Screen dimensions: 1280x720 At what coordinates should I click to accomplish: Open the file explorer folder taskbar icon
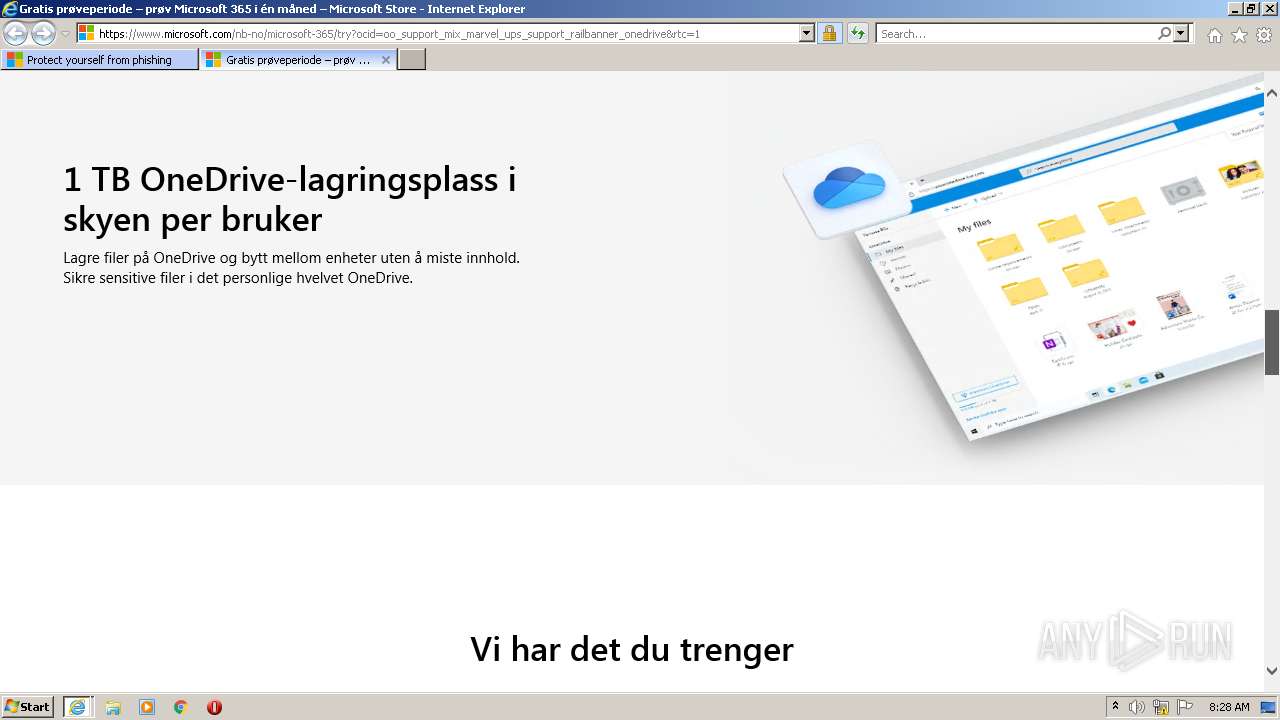113,707
